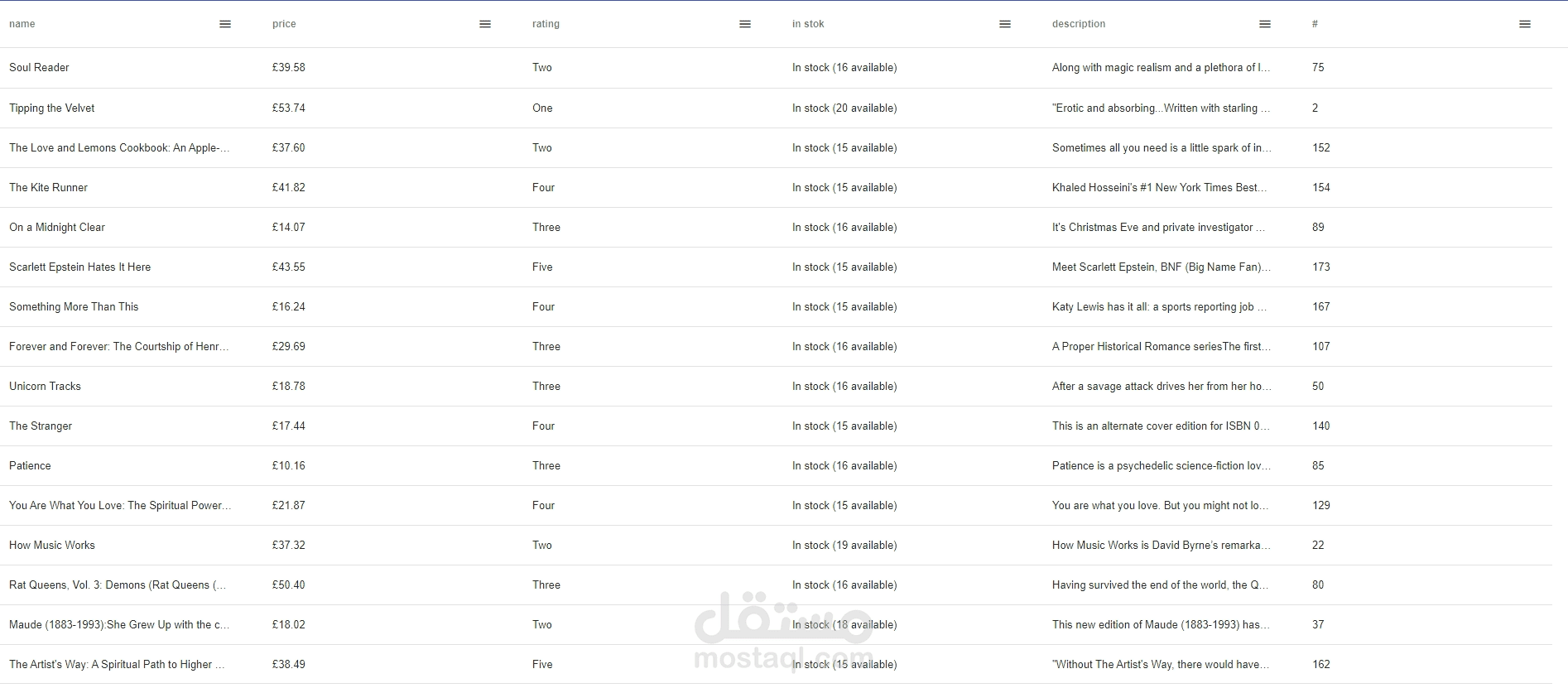
Task: Click In stock (19 available) cell
Action: [844, 546]
